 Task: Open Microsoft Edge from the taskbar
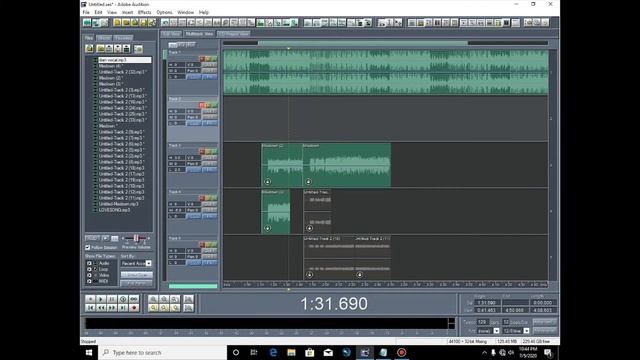click(273, 352)
